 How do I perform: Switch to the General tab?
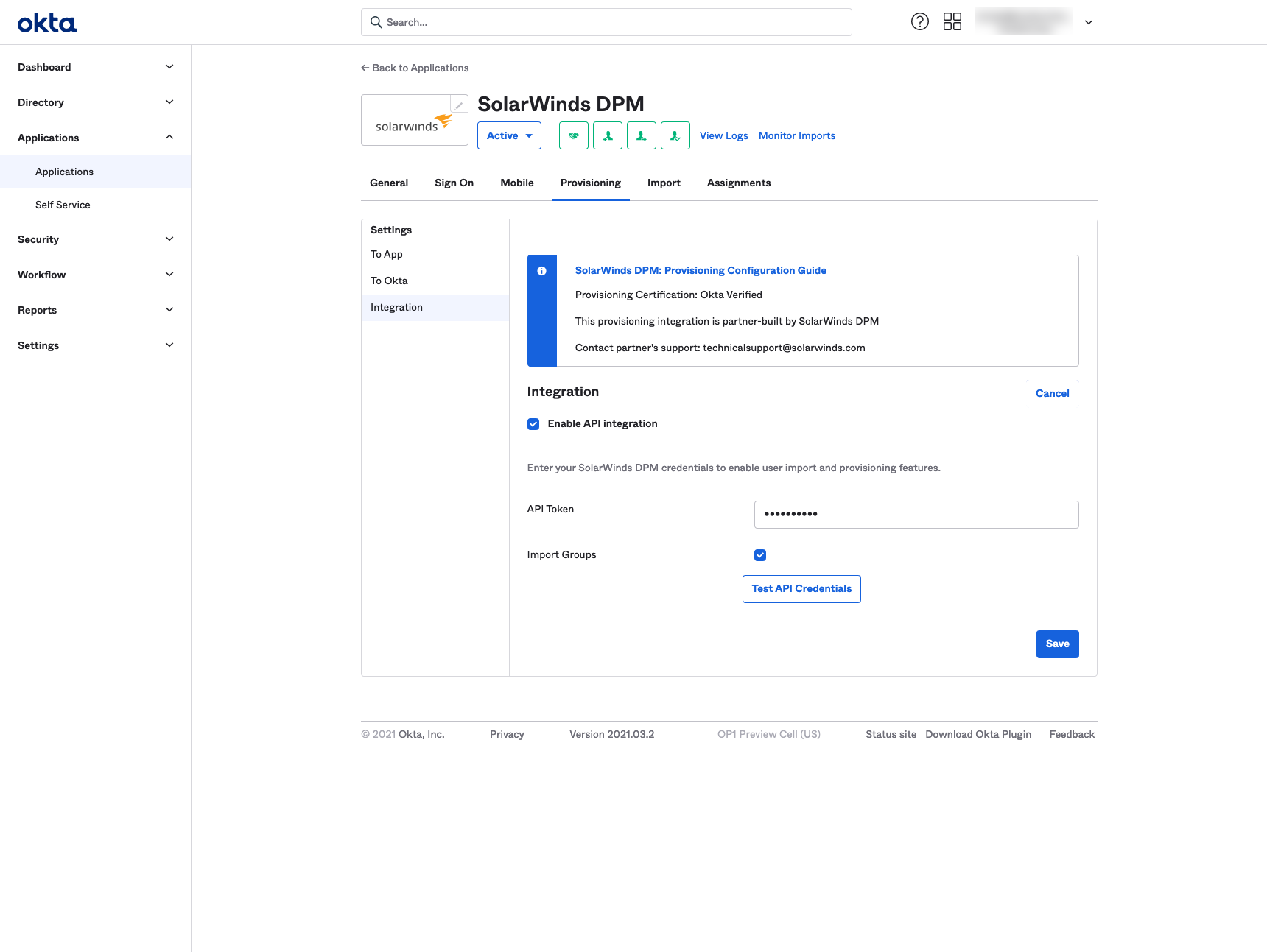(x=389, y=183)
